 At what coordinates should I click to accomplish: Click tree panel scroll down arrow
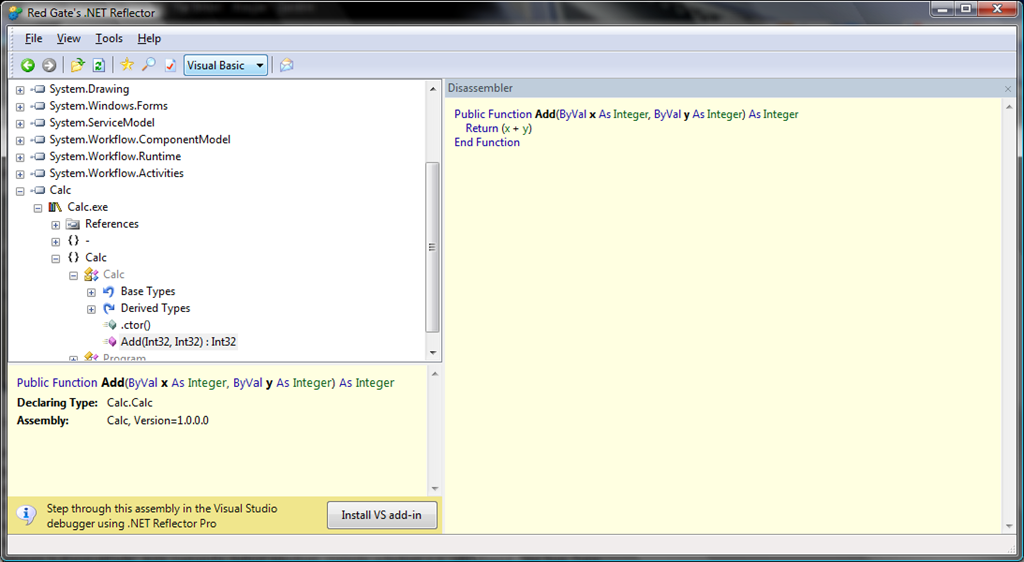coord(433,352)
